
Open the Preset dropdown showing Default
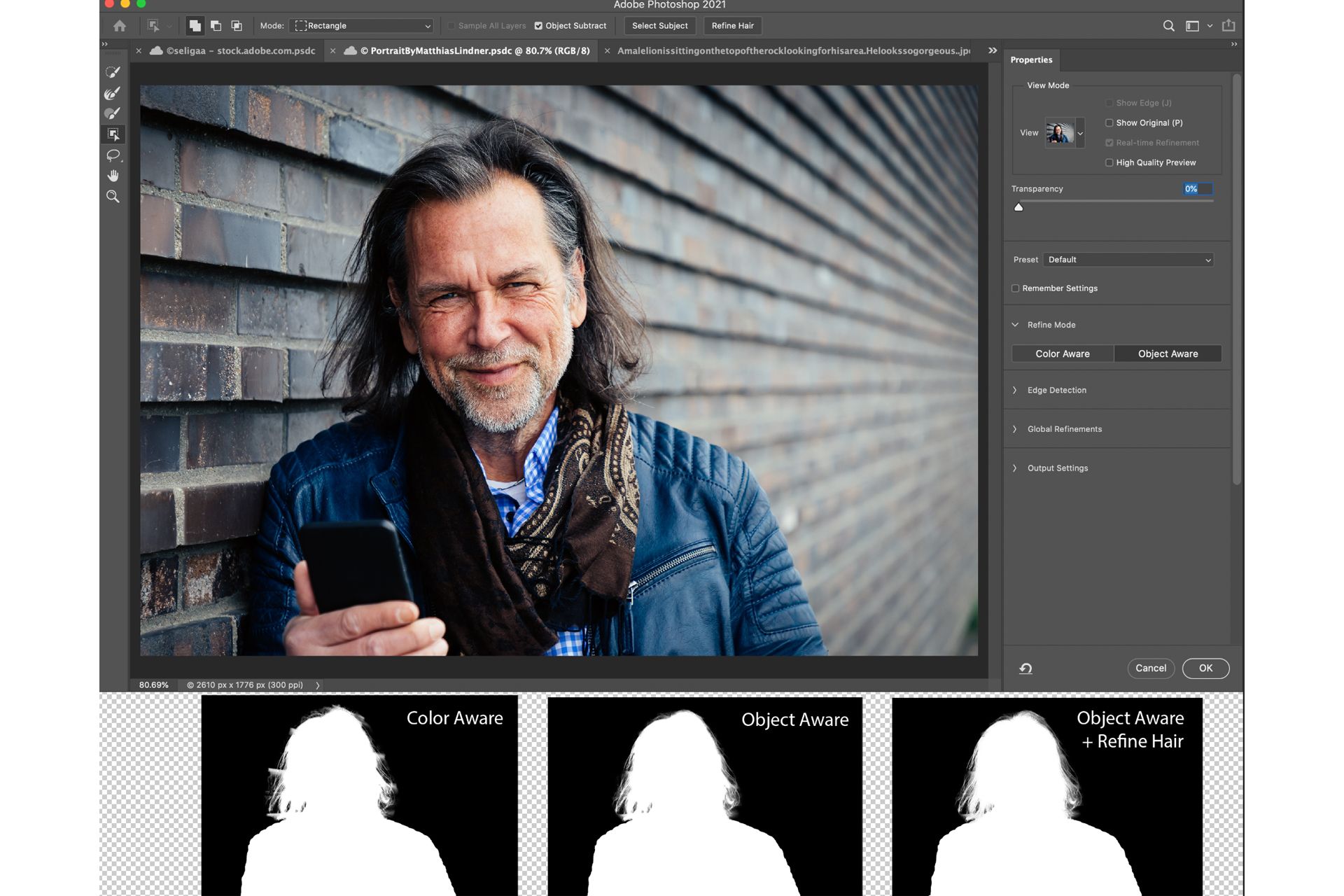coord(1128,260)
